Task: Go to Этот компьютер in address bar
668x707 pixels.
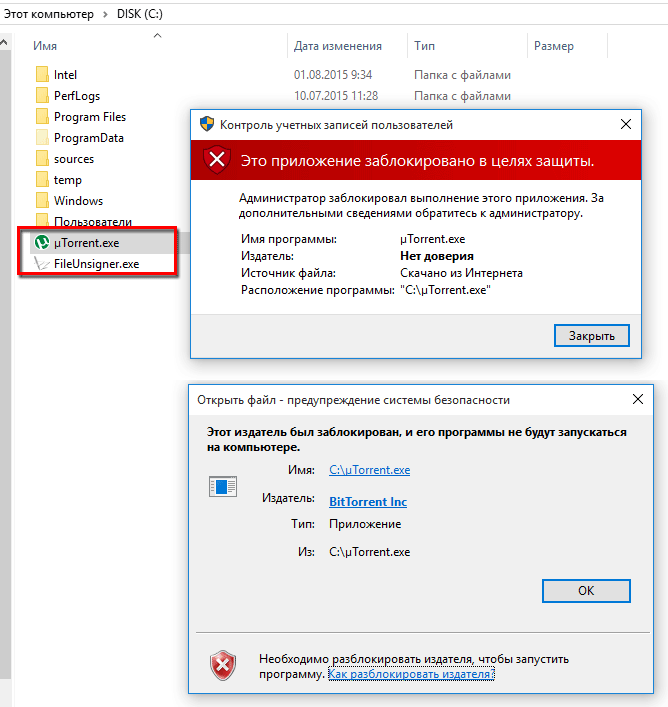Action: coord(49,14)
